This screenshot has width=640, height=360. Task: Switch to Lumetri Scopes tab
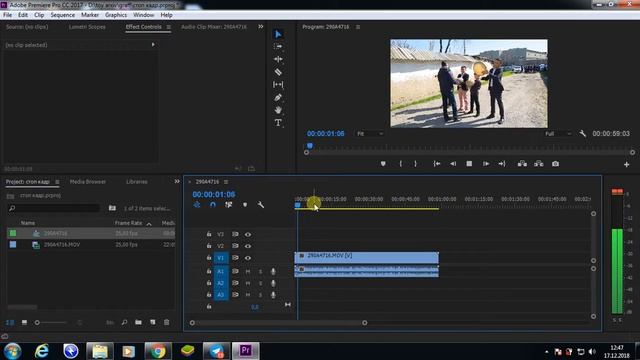tap(87, 27)
